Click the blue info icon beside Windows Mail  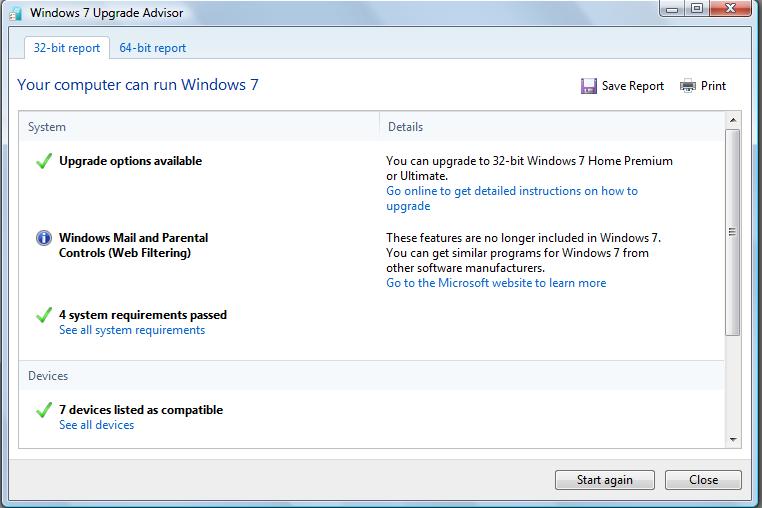point(44,238)
